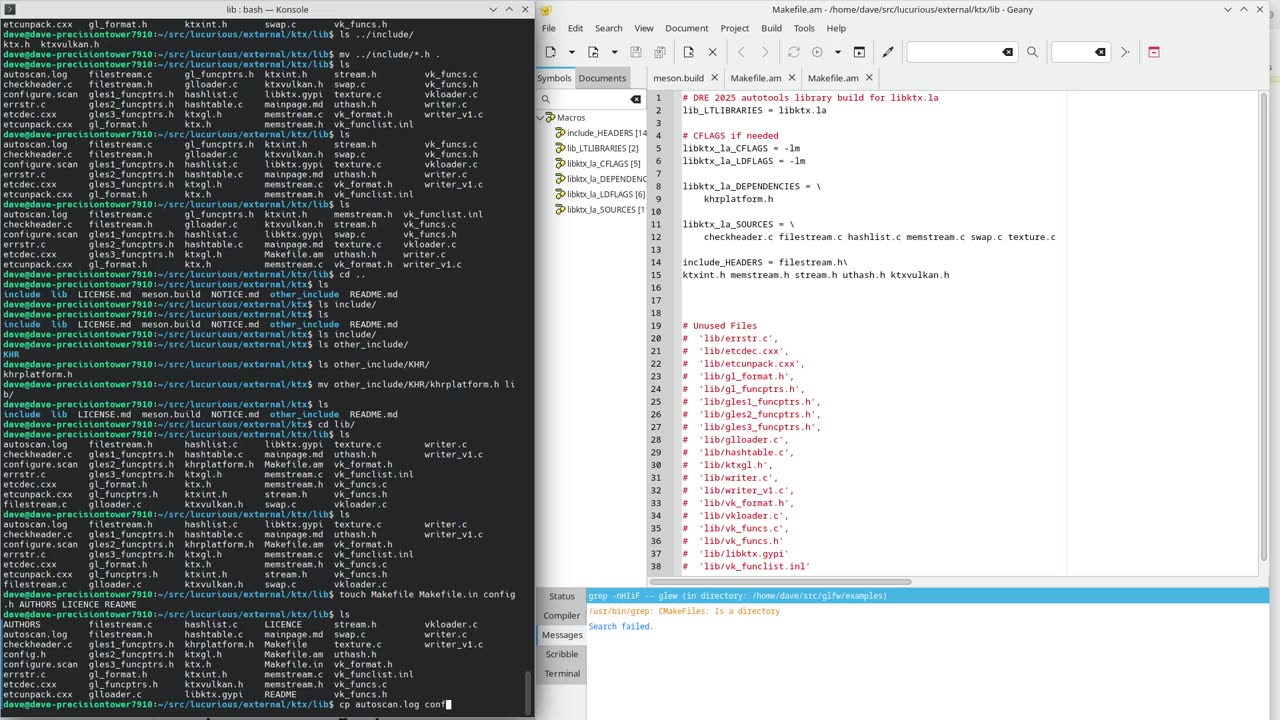Close the last Makefile.am tab
Viewport: 1280px width, 720px height.
click(x=869, y=78)
